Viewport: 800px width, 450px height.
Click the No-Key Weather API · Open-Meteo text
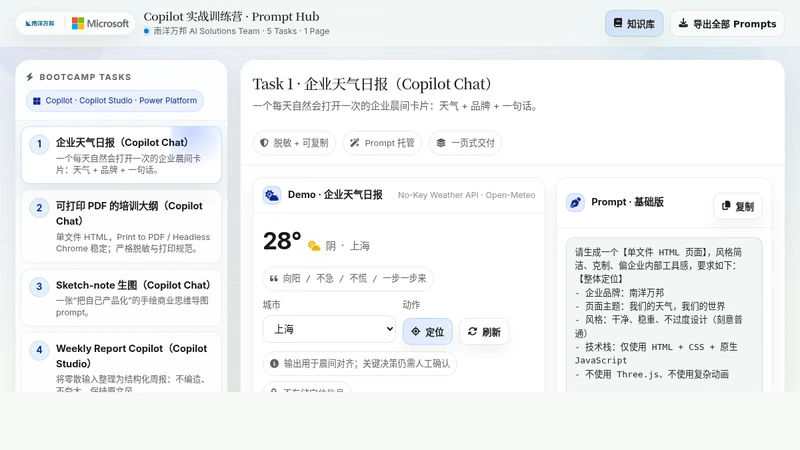(466, 195)
